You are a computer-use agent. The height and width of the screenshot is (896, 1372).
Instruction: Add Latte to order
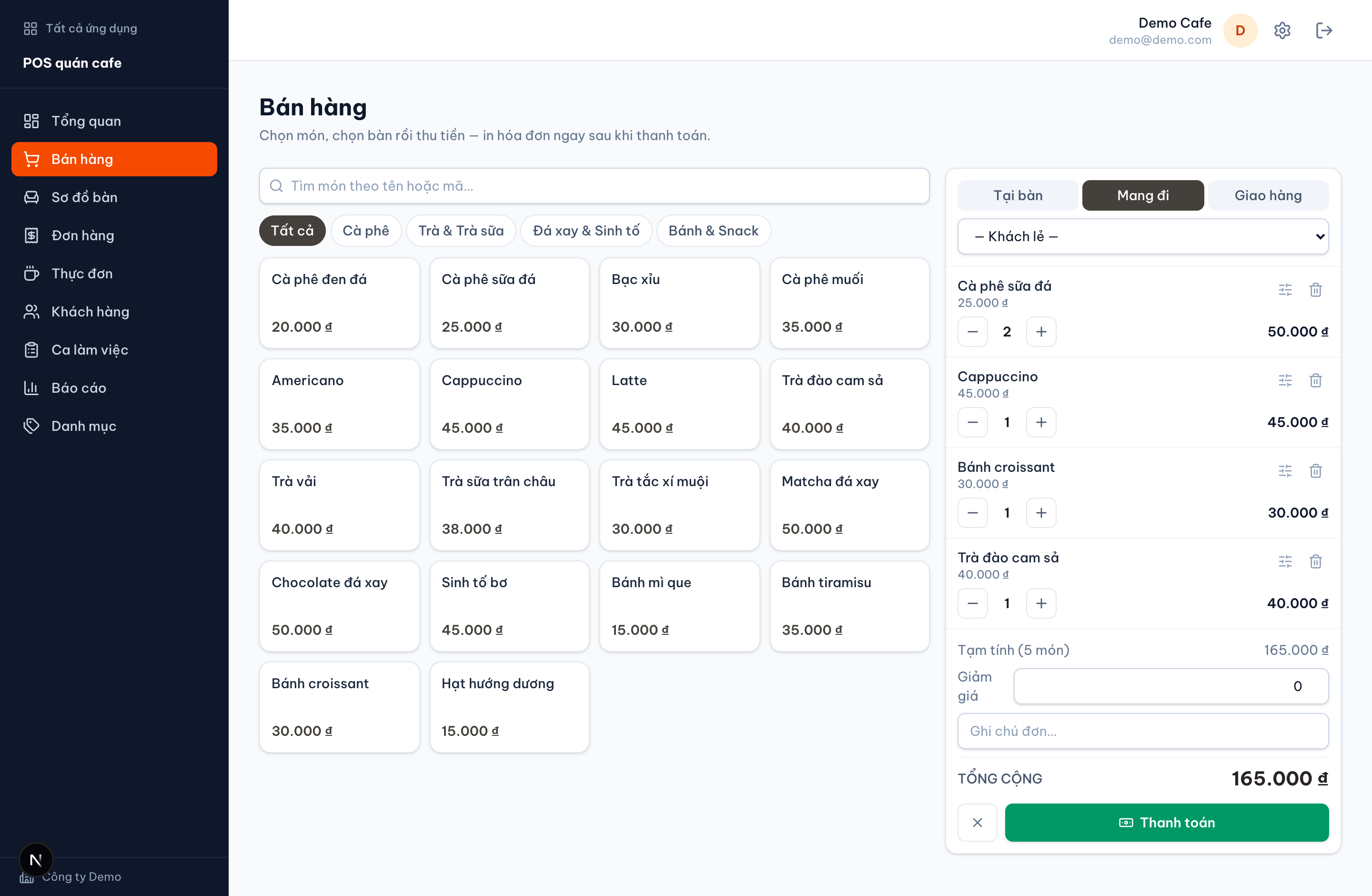click(x=680, y=404)
